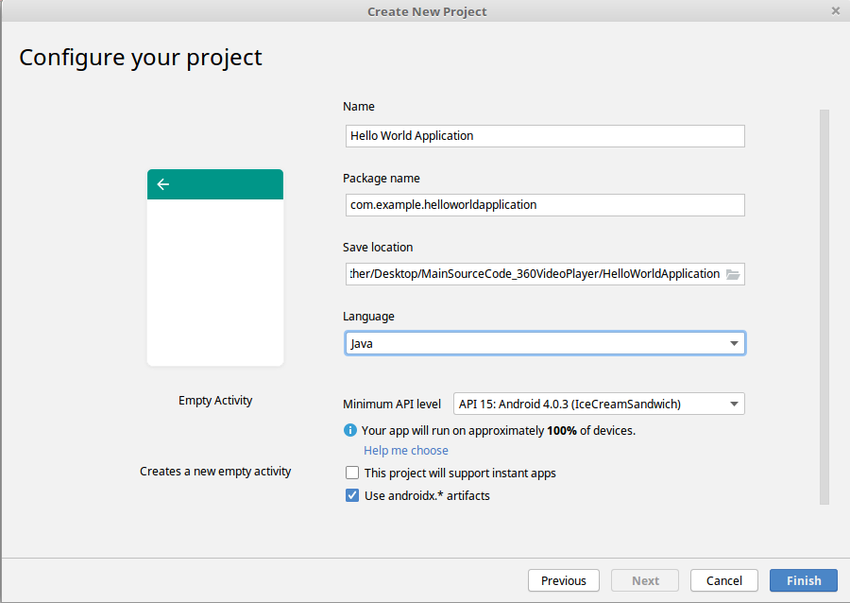Click the back arrow in activity preview
This screenshot has height=603, width=850.
[163, 184]
